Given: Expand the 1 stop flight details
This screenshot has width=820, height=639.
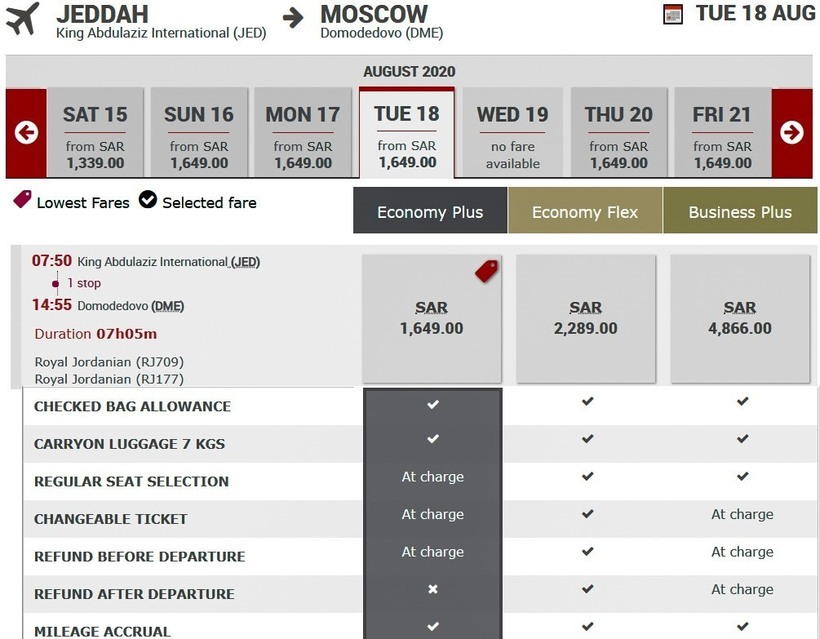Looking at the screenshot, I should [x=83, y=284].
